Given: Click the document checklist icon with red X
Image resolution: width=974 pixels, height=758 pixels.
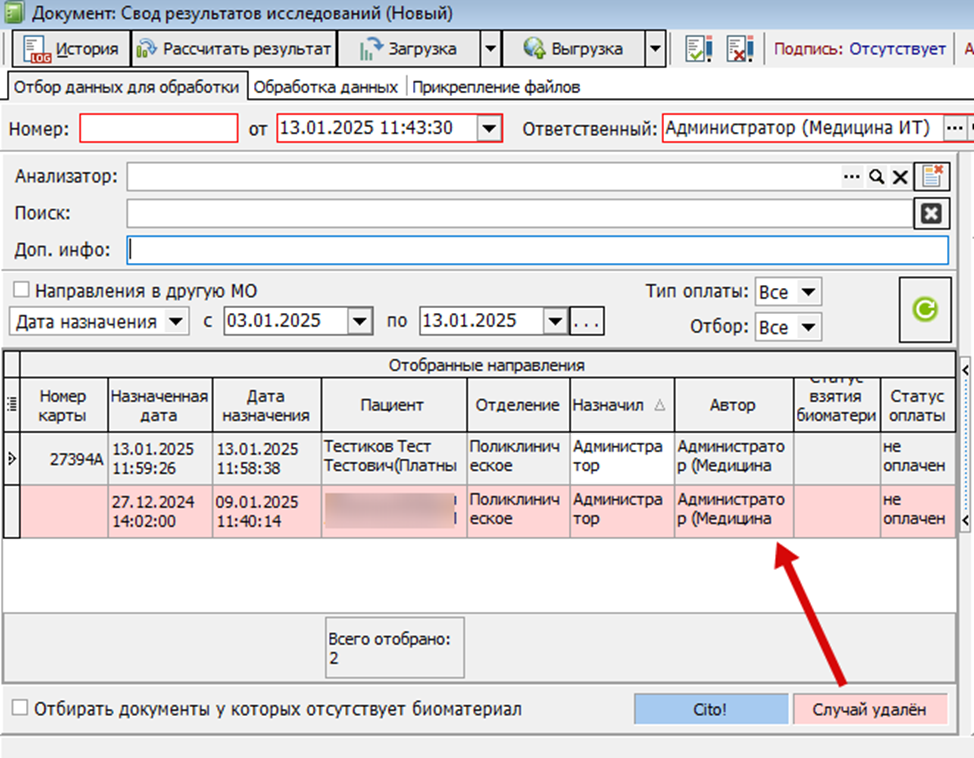Looking at the screenshot, I should coord(739,48).
